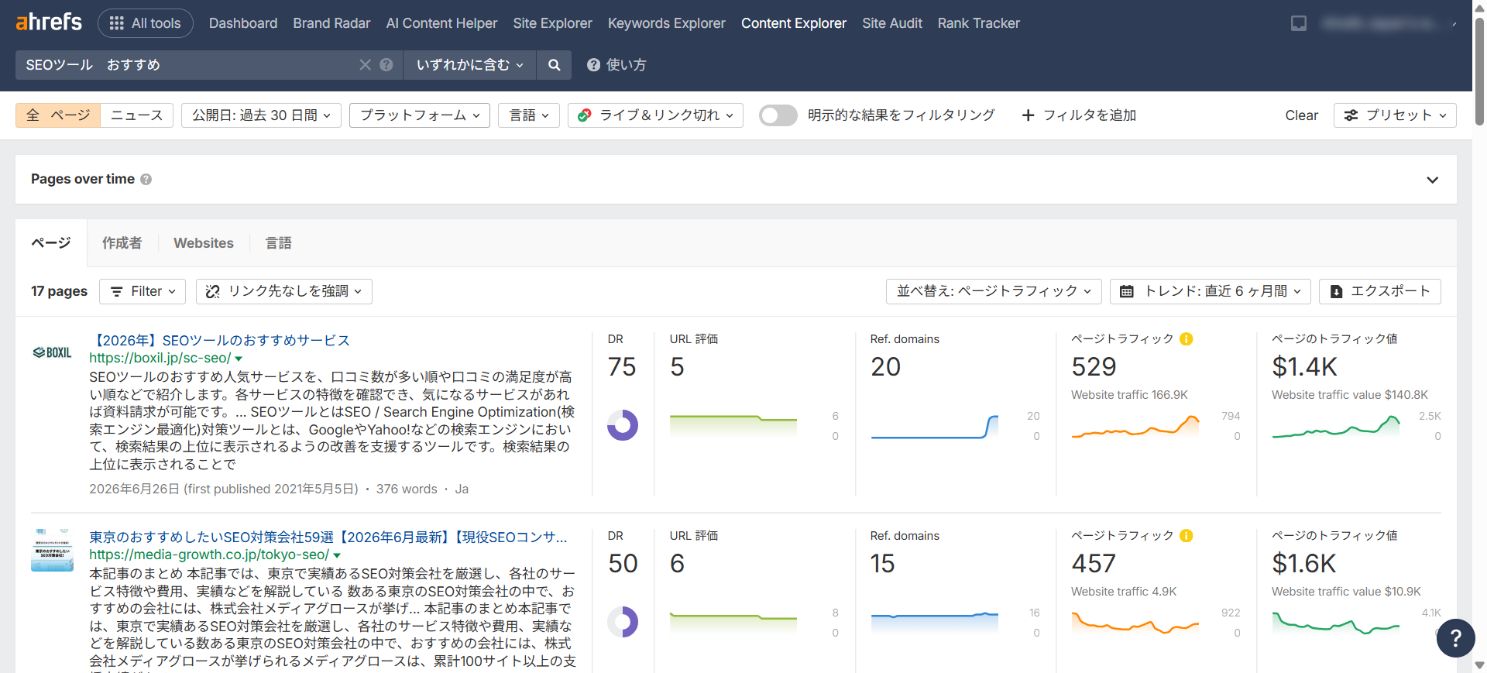This screenshot has height=673, width=1487.
Task: Open the プリセット dropdown
Action: (1395, 115)
